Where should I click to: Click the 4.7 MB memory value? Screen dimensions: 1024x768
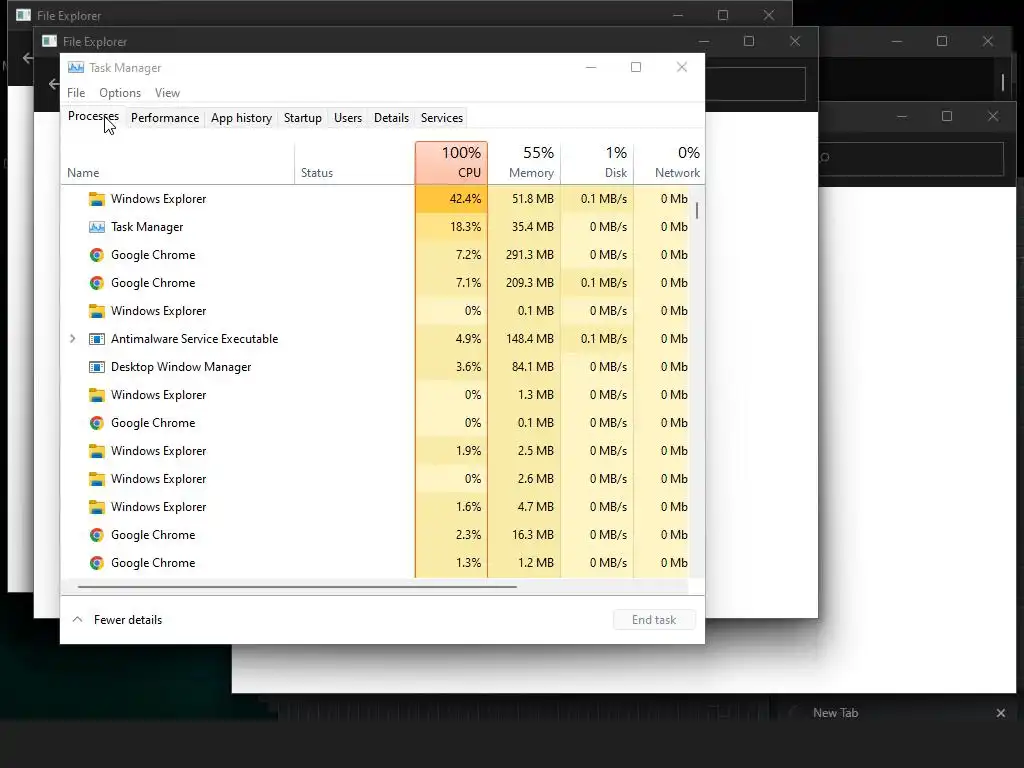(536, 507)
